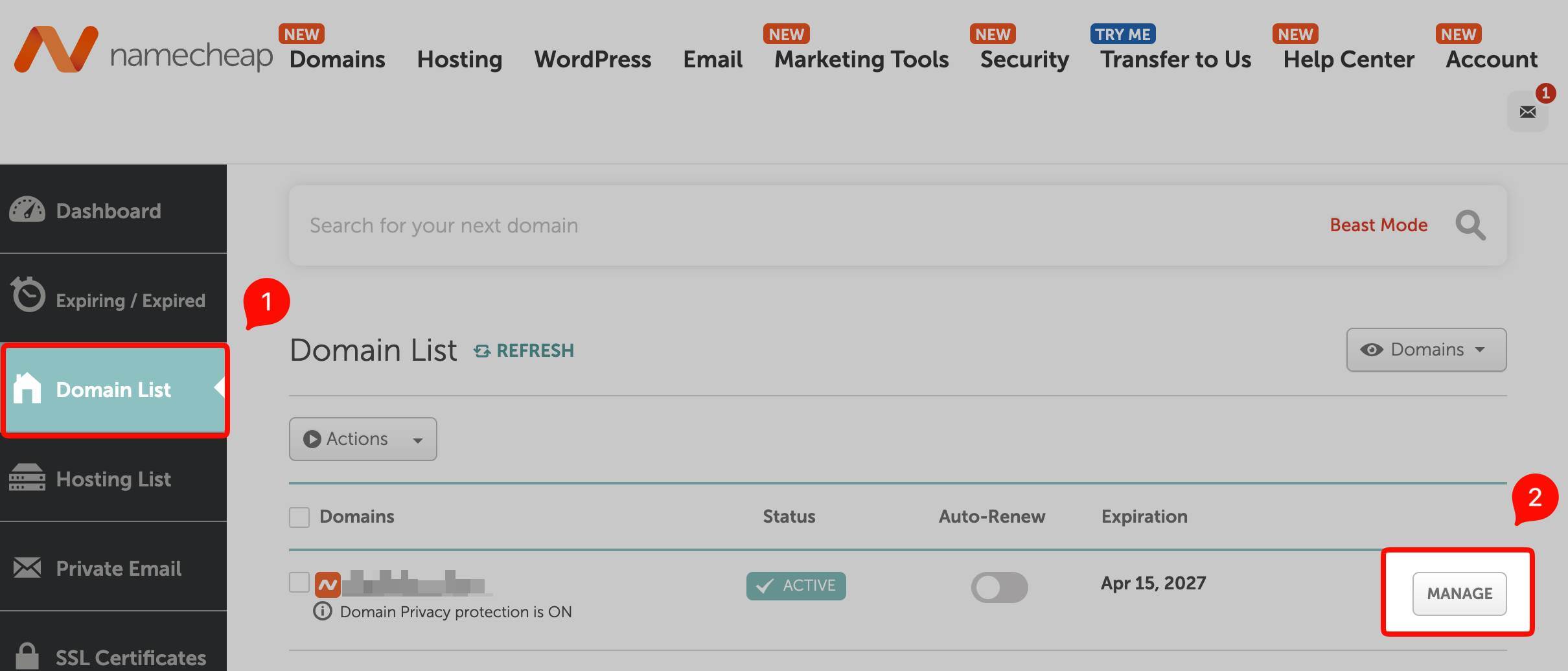Tick the checkbox beside the domain row
1568x671 pixels.
coord(299,582)
